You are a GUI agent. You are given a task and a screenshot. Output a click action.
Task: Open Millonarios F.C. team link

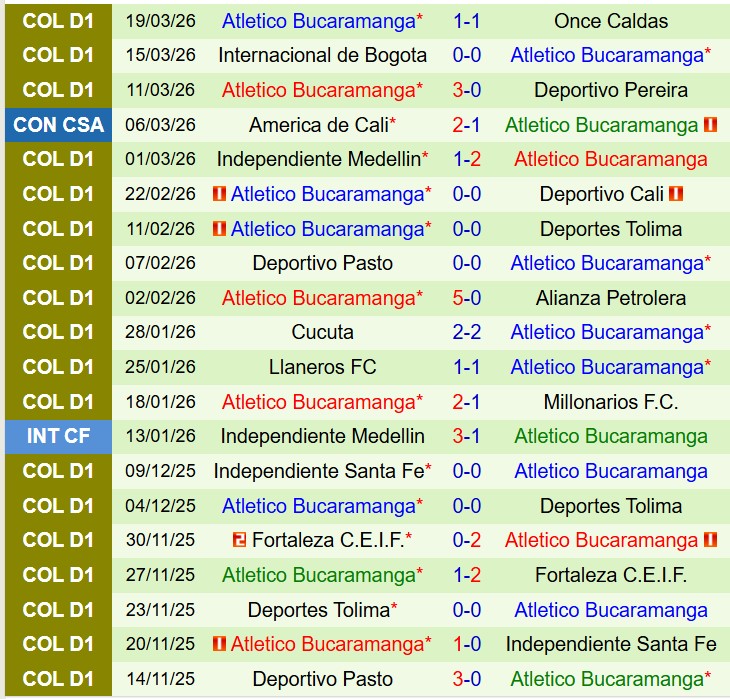click(x=610, y=402)
